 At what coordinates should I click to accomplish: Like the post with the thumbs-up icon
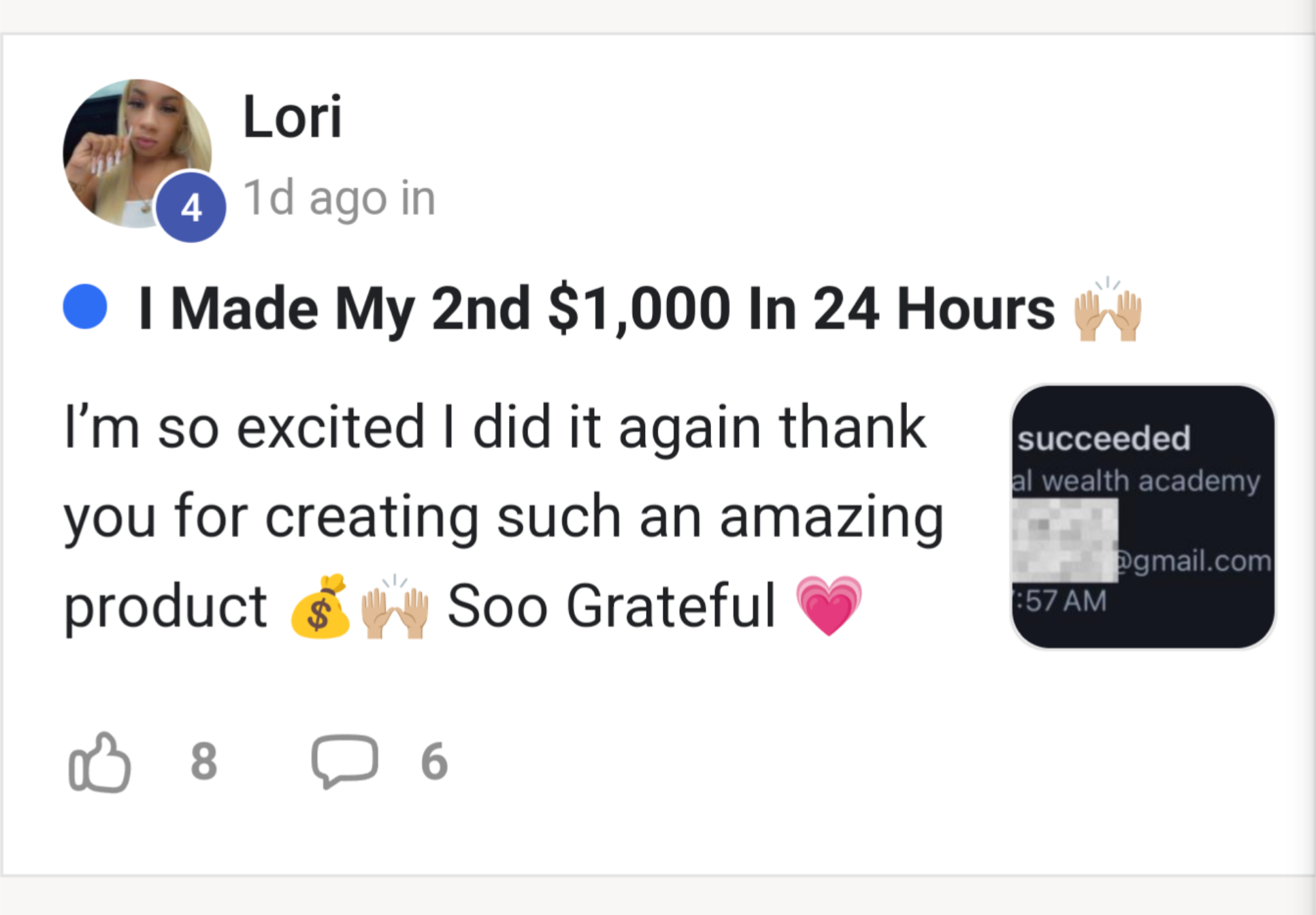point(99,762)
